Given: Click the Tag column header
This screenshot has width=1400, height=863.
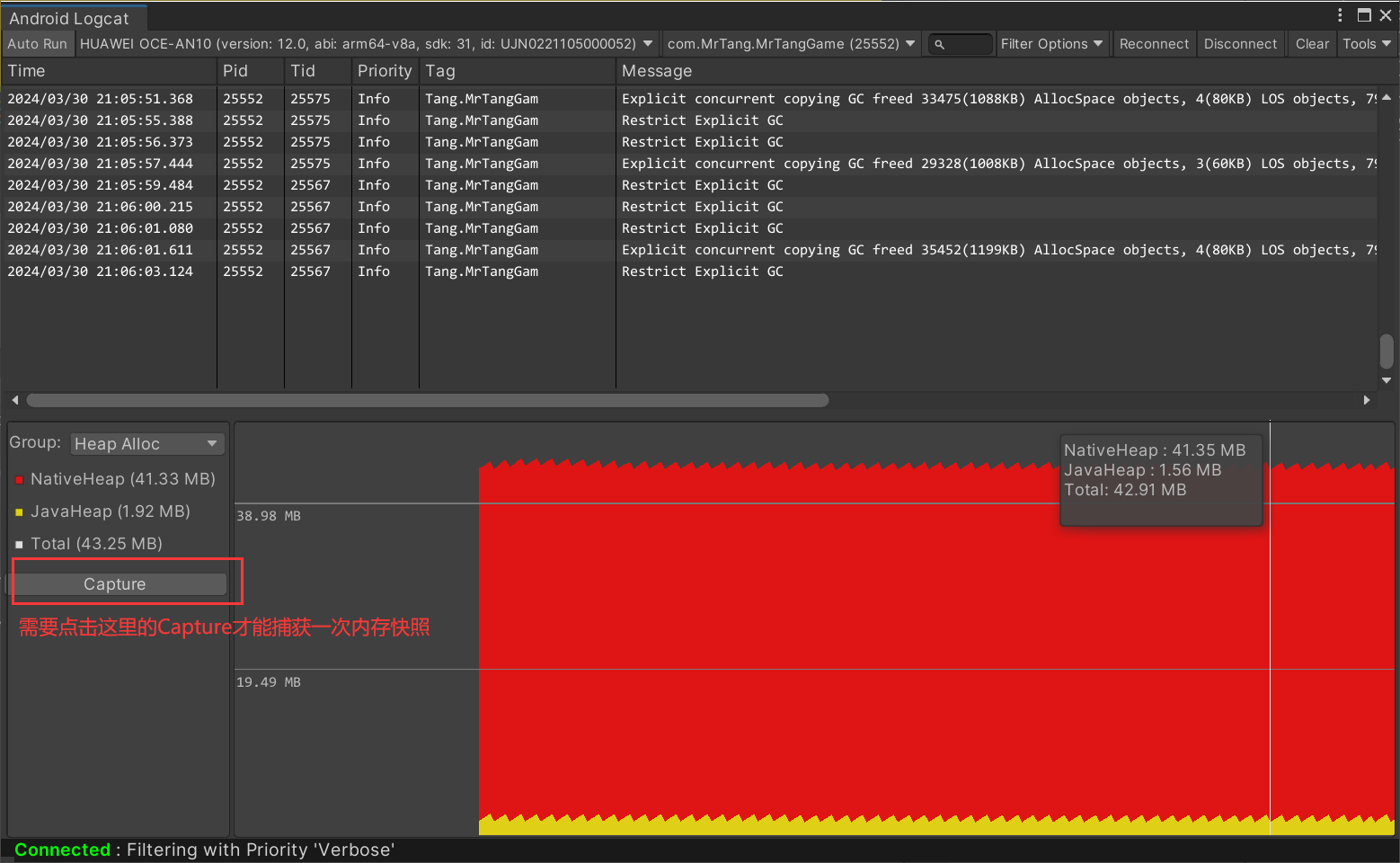Looking at the screenshot, I should (x=518, y=71).
